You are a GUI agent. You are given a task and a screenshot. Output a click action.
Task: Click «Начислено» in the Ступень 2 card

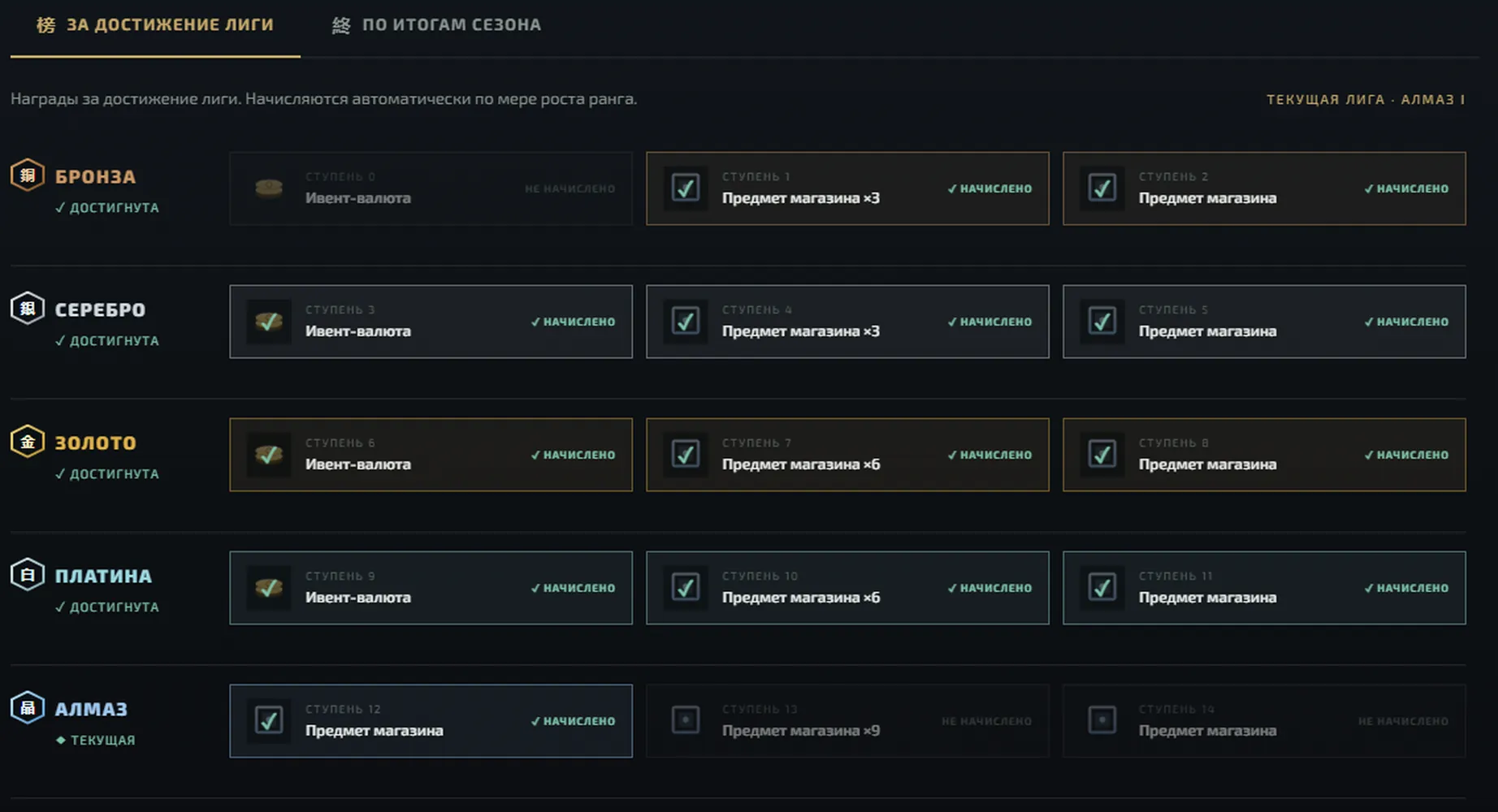click(1406, 188)
